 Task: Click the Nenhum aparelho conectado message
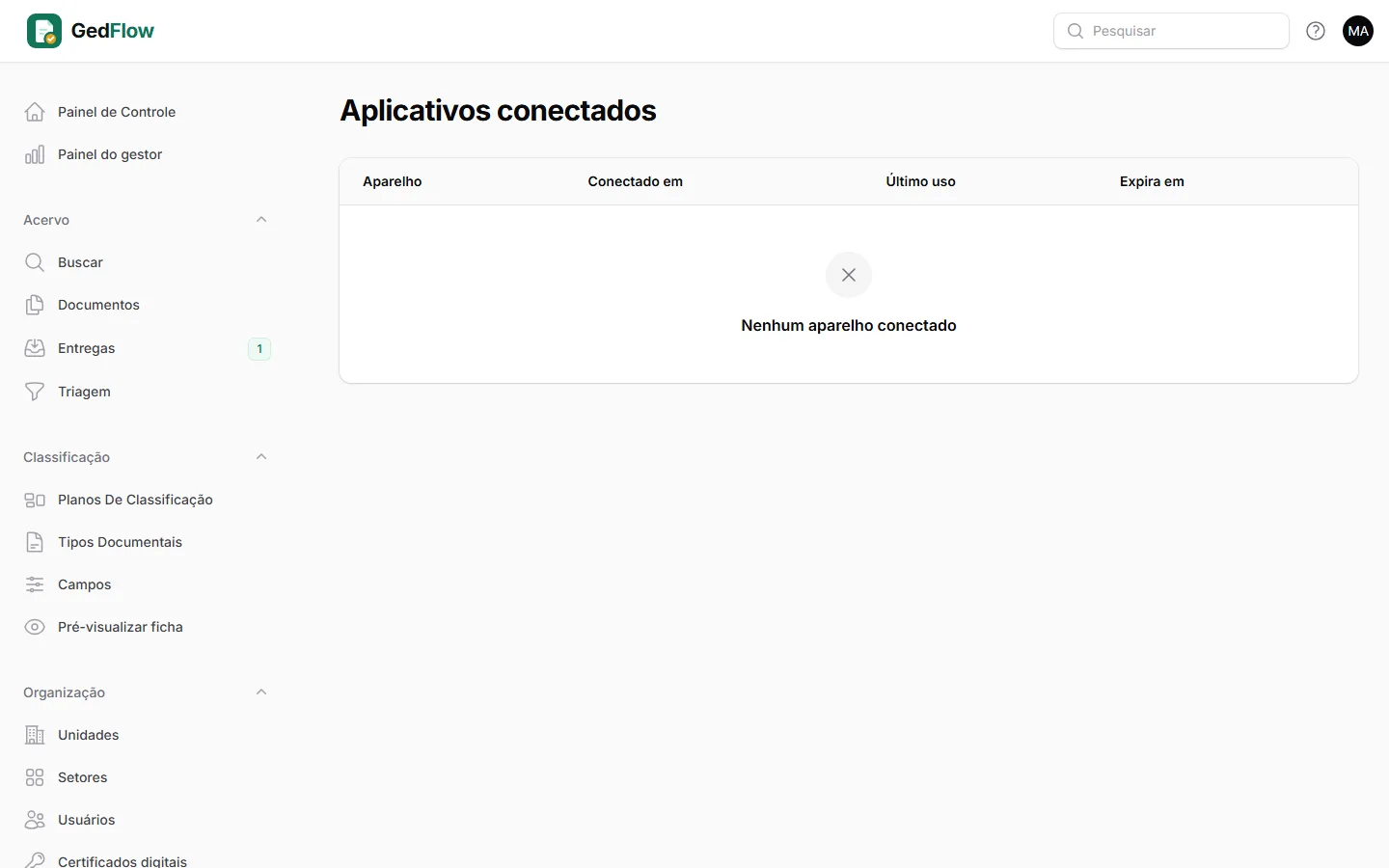(849, 326)
